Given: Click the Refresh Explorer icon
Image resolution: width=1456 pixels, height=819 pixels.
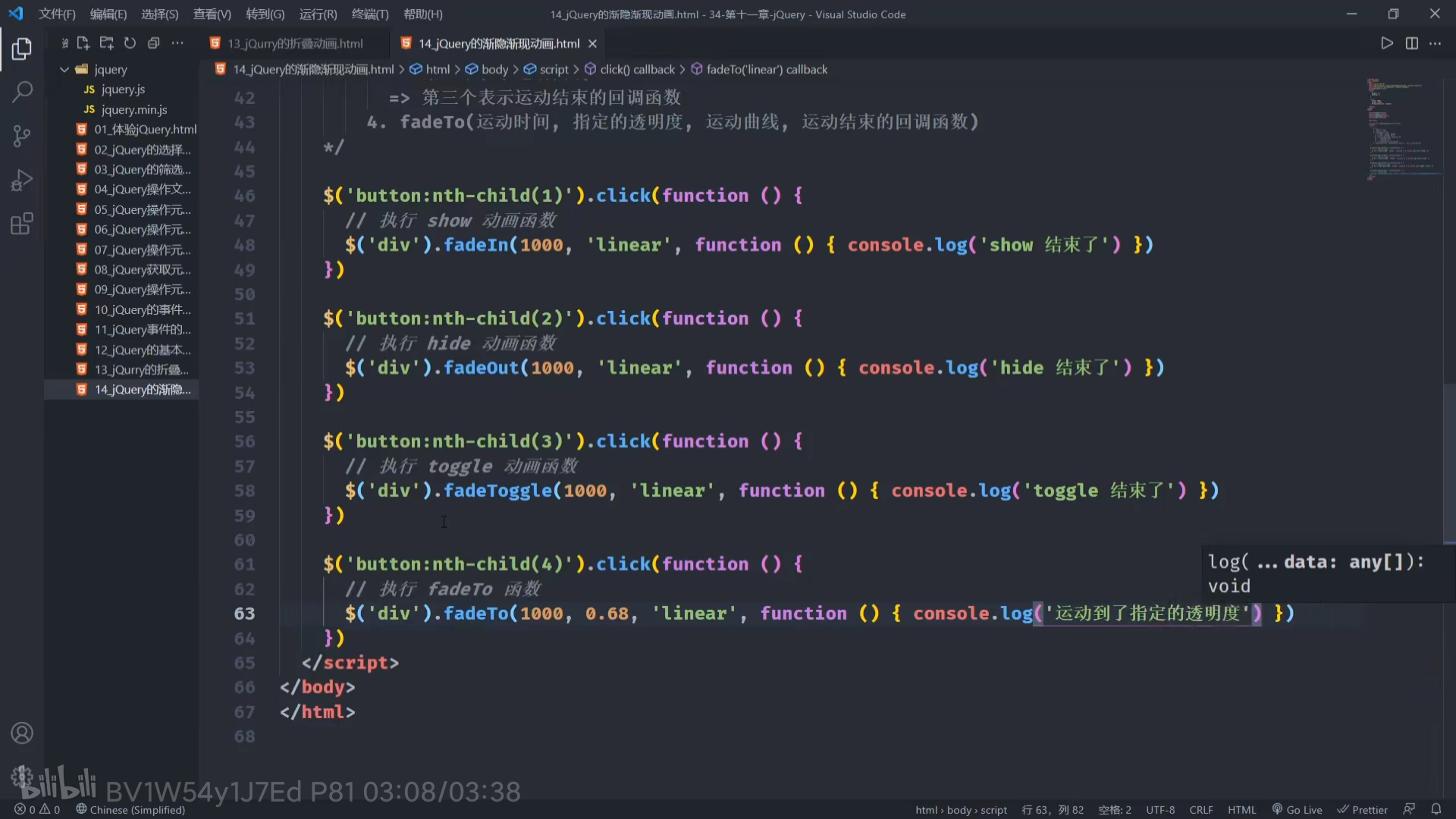Looking at the screenshot, I should (130, 43).
